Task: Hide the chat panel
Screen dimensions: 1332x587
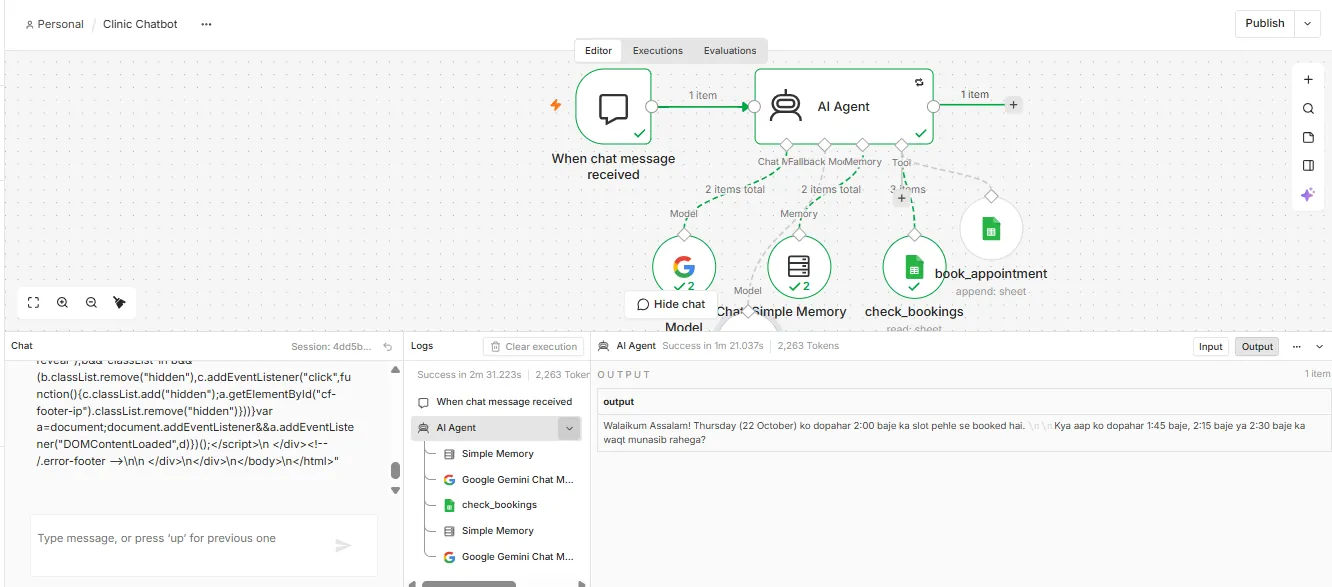Action: [671, 304]
